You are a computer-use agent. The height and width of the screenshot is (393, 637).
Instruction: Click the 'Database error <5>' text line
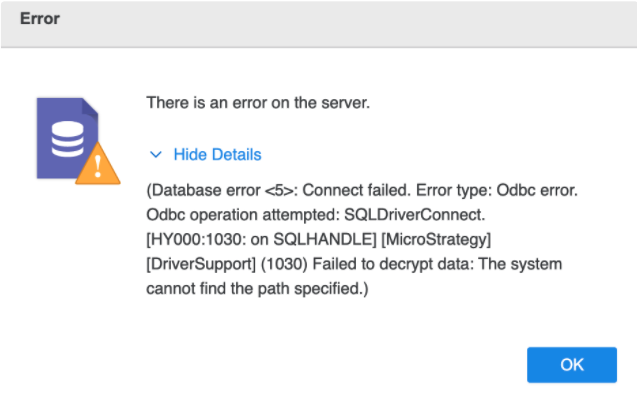coord(222,190)
